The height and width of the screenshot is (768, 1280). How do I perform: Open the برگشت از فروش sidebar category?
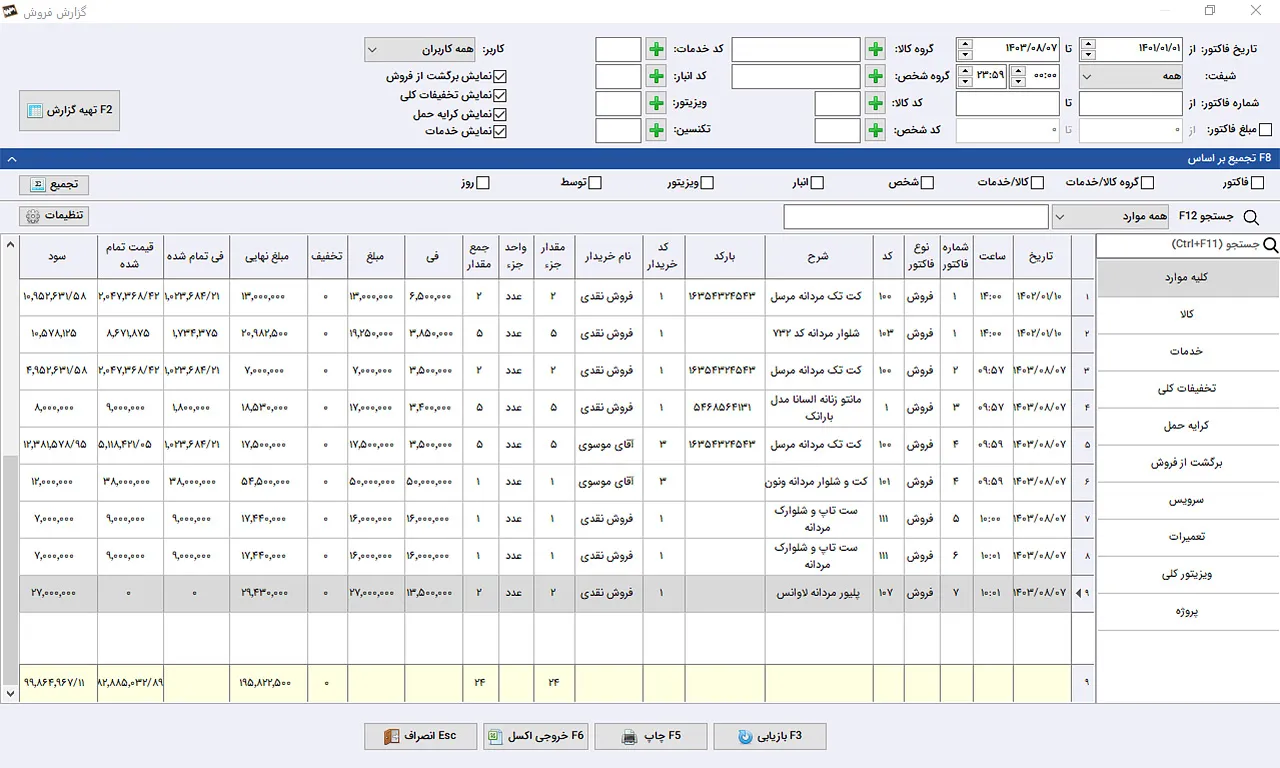click(1188, 463)
